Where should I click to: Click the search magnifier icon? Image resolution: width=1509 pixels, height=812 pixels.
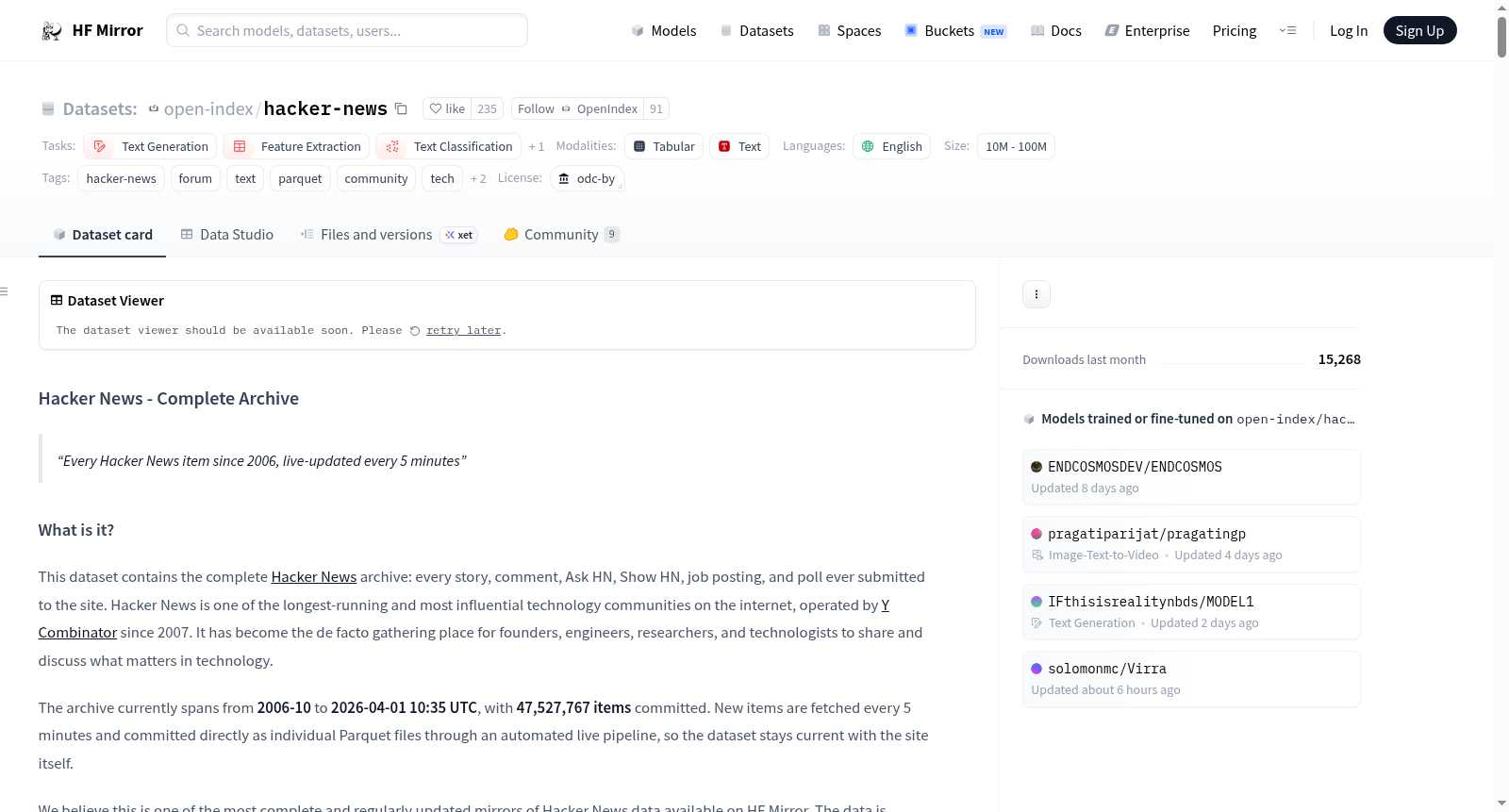[183, 30]
